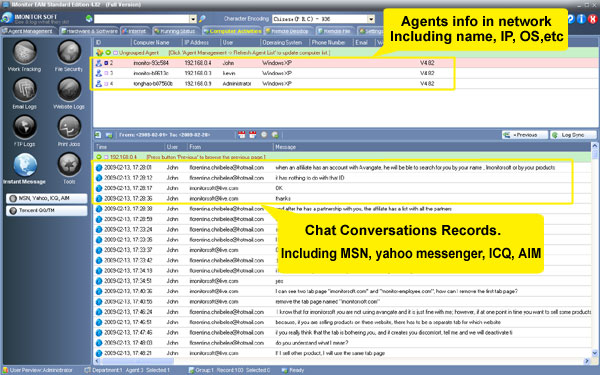
Task: Click inside the search text field
Action: tap(142, 19)
